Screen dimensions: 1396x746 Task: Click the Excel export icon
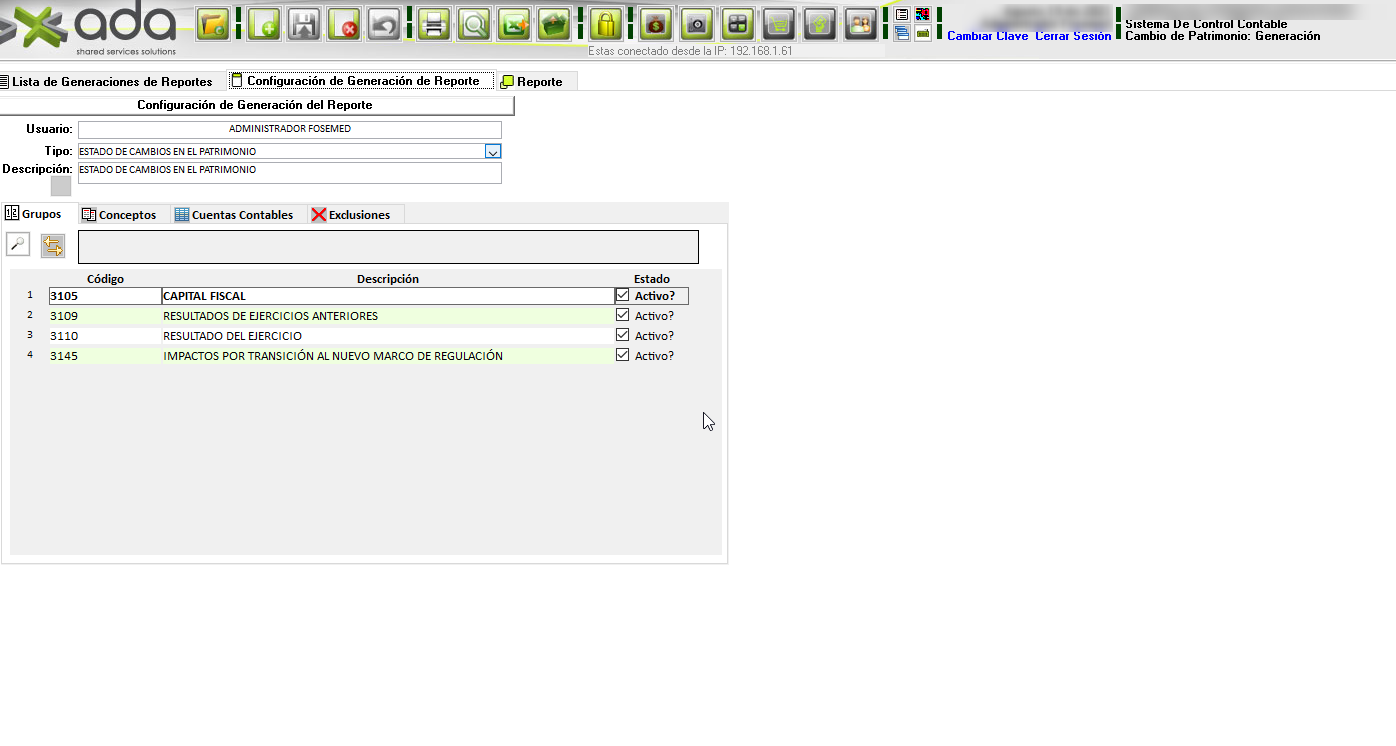pyautogui.click(x=514, y=24)
